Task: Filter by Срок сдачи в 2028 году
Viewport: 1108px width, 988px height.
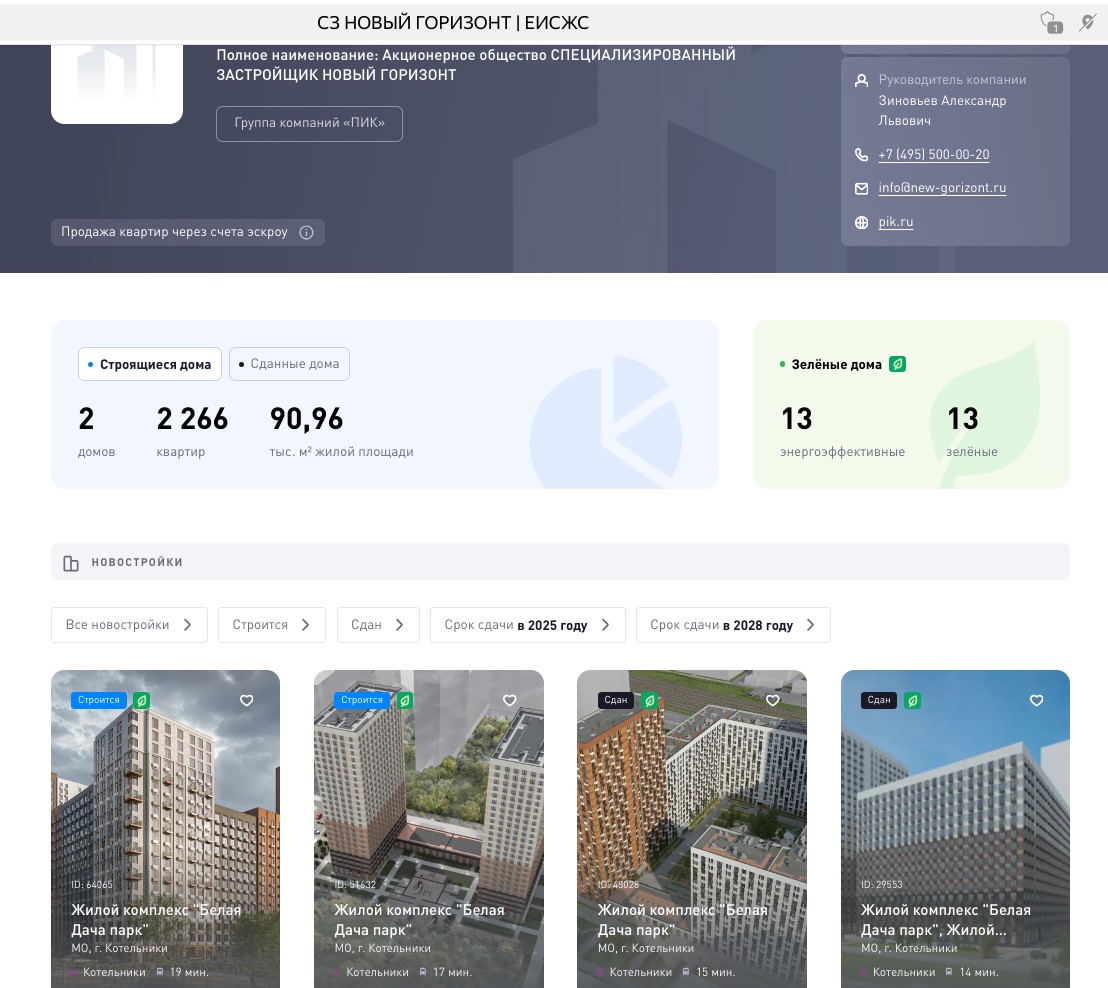Action: pos(733,625)
